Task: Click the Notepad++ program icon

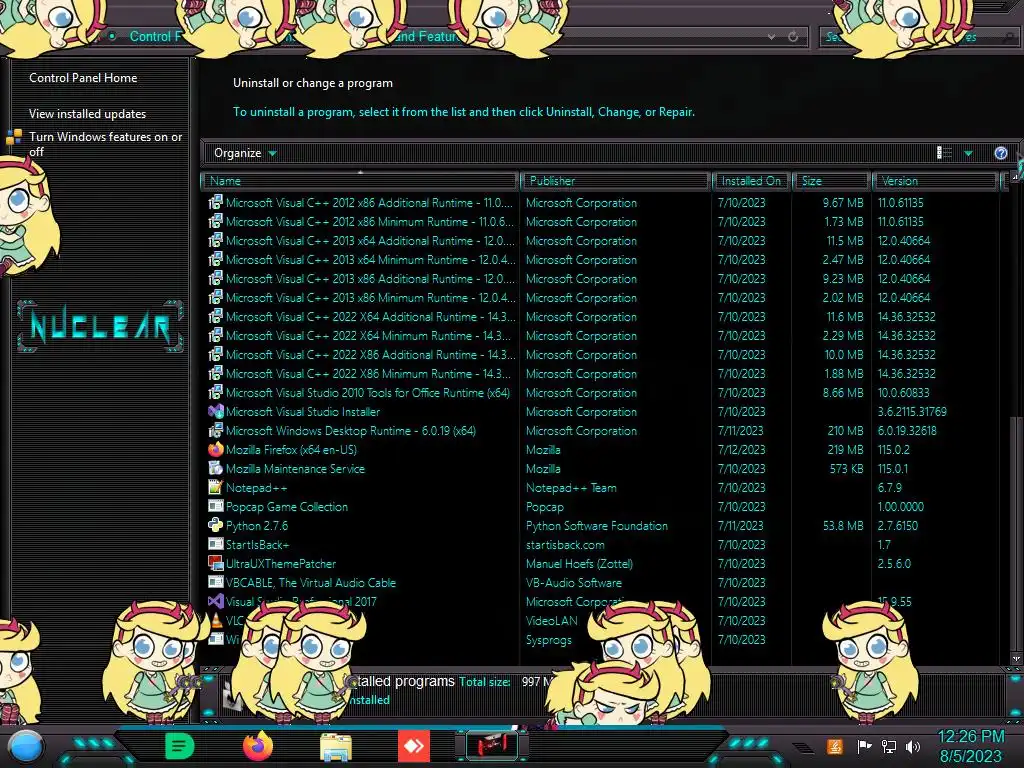Action: (216, 487)
